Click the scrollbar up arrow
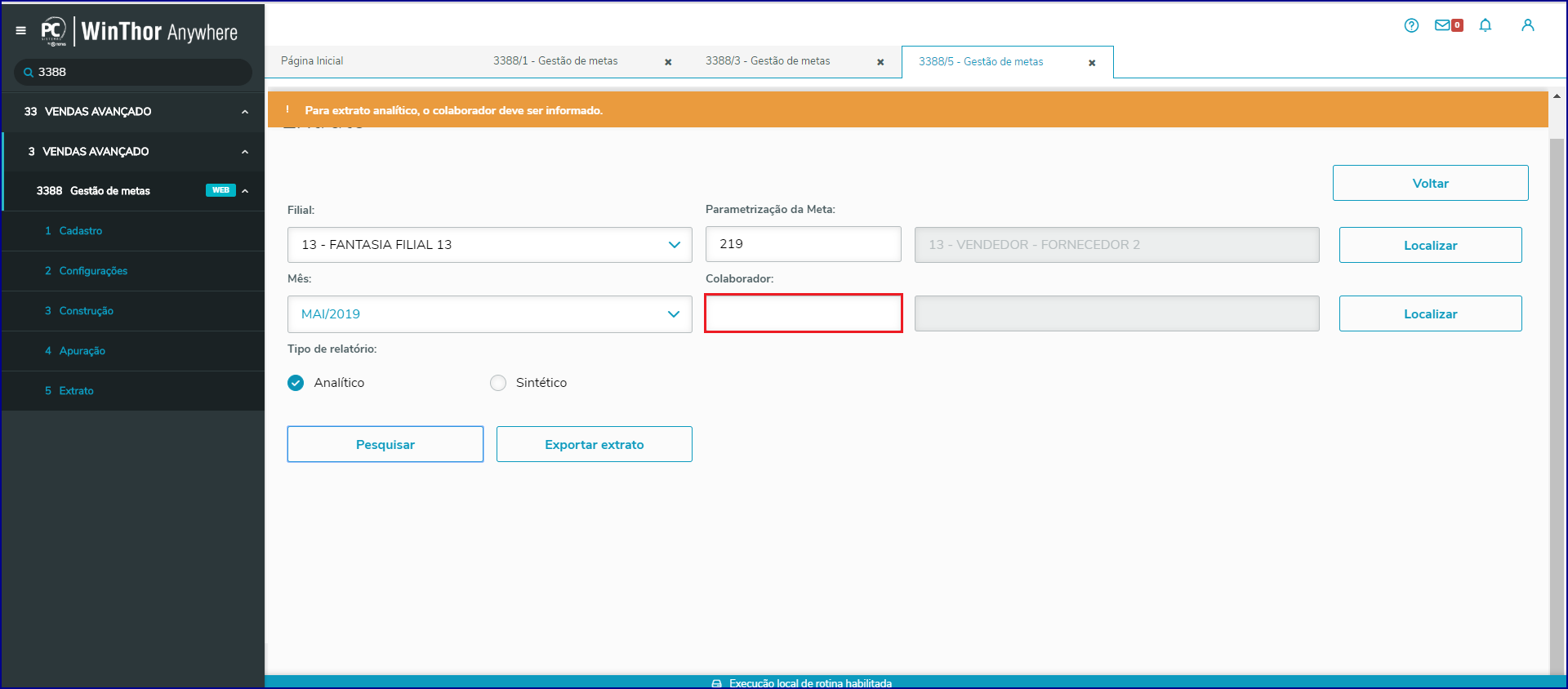This screenshot has width=1568, height=689. click(x=1557, y=96)
